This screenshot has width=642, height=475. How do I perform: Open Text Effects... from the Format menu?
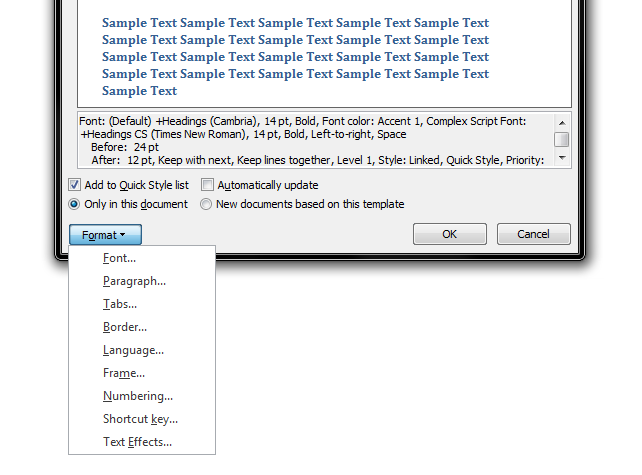137,442
